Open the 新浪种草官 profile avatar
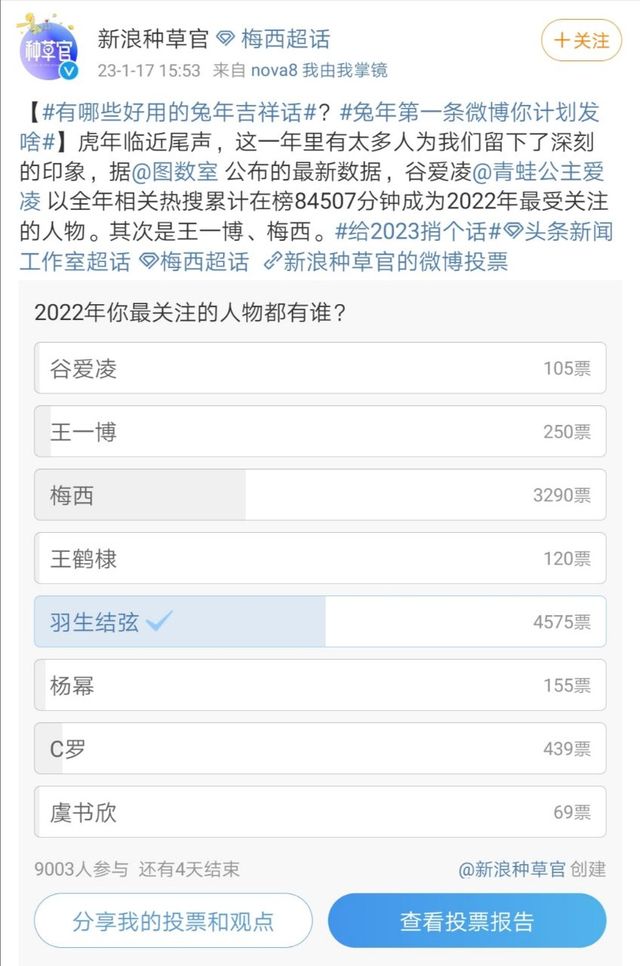The height and width of the screenshot is (966, 640). click(x=48, y=49)
